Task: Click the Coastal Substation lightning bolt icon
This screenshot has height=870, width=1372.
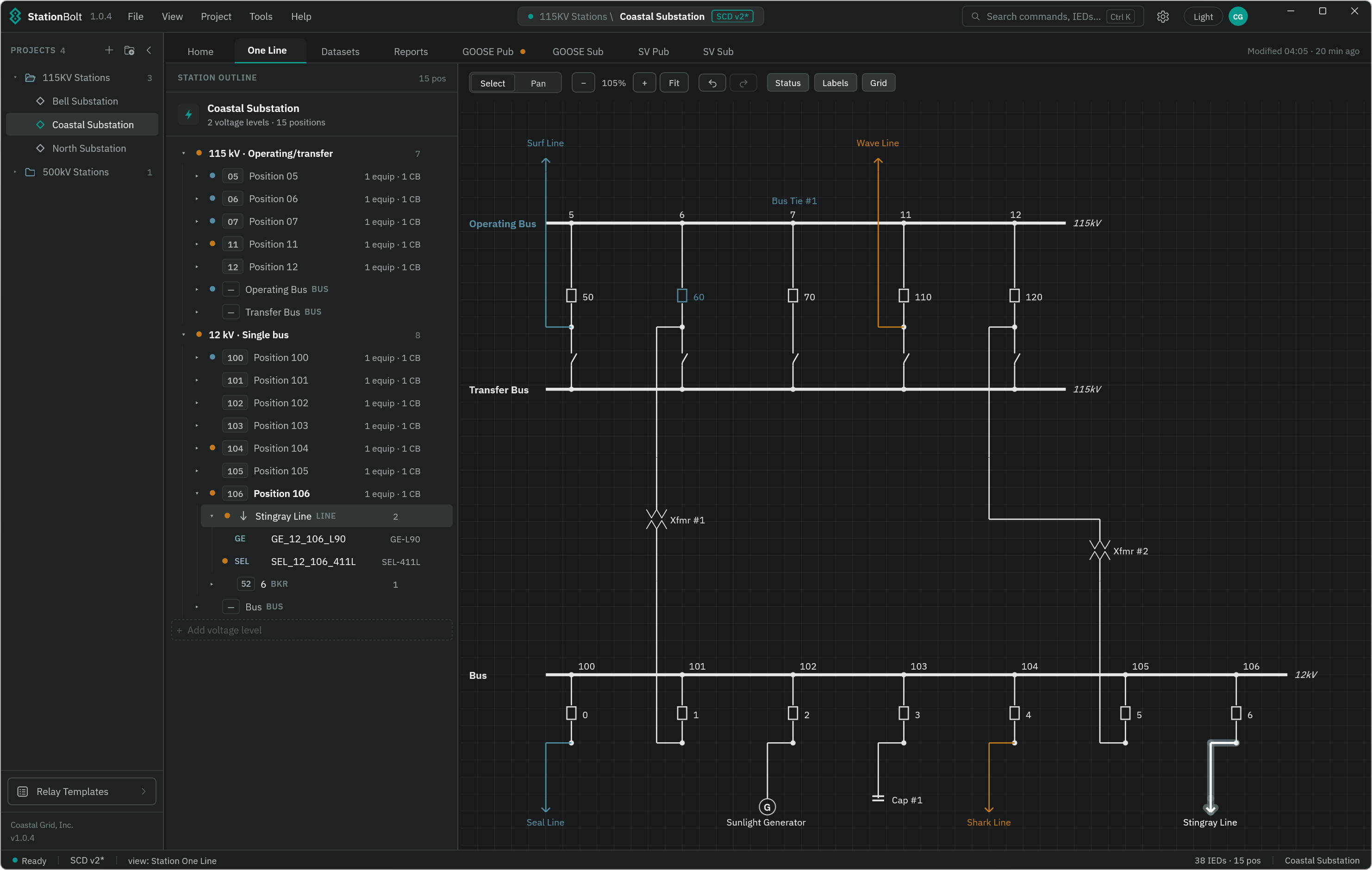Action: 188,114
